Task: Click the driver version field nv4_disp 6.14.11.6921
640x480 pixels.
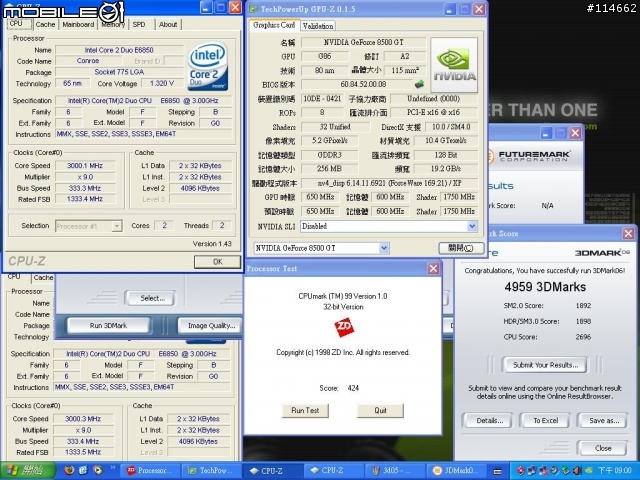Action: coord(389,183)
